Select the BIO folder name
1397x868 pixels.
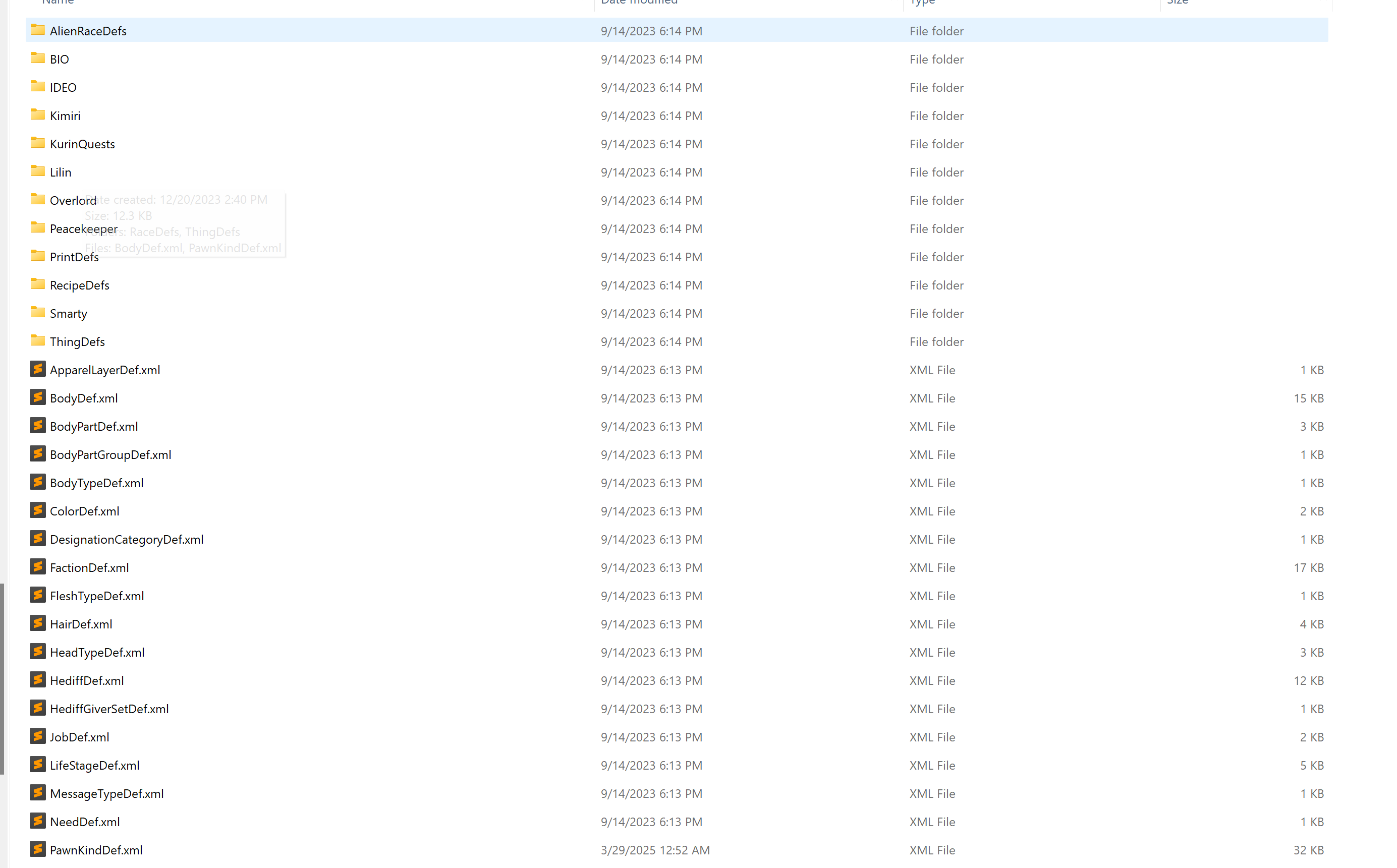(x=59, y=59)
